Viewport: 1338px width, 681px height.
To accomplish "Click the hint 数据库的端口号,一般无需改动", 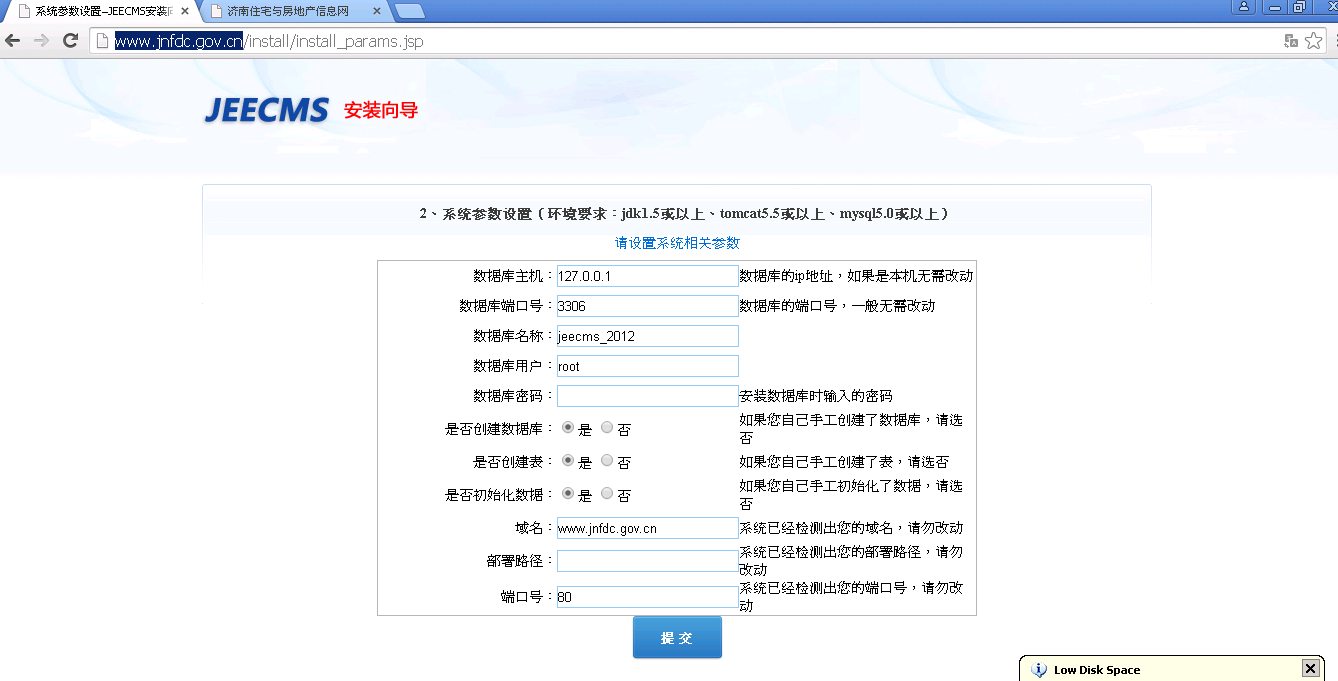I will click(x=837, y=306).
